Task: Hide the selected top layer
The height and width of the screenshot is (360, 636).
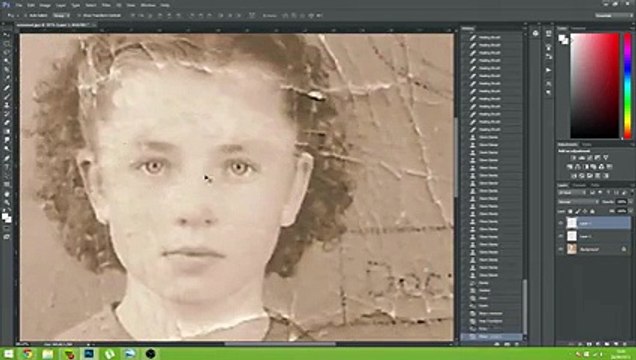Action: point(561,223)
